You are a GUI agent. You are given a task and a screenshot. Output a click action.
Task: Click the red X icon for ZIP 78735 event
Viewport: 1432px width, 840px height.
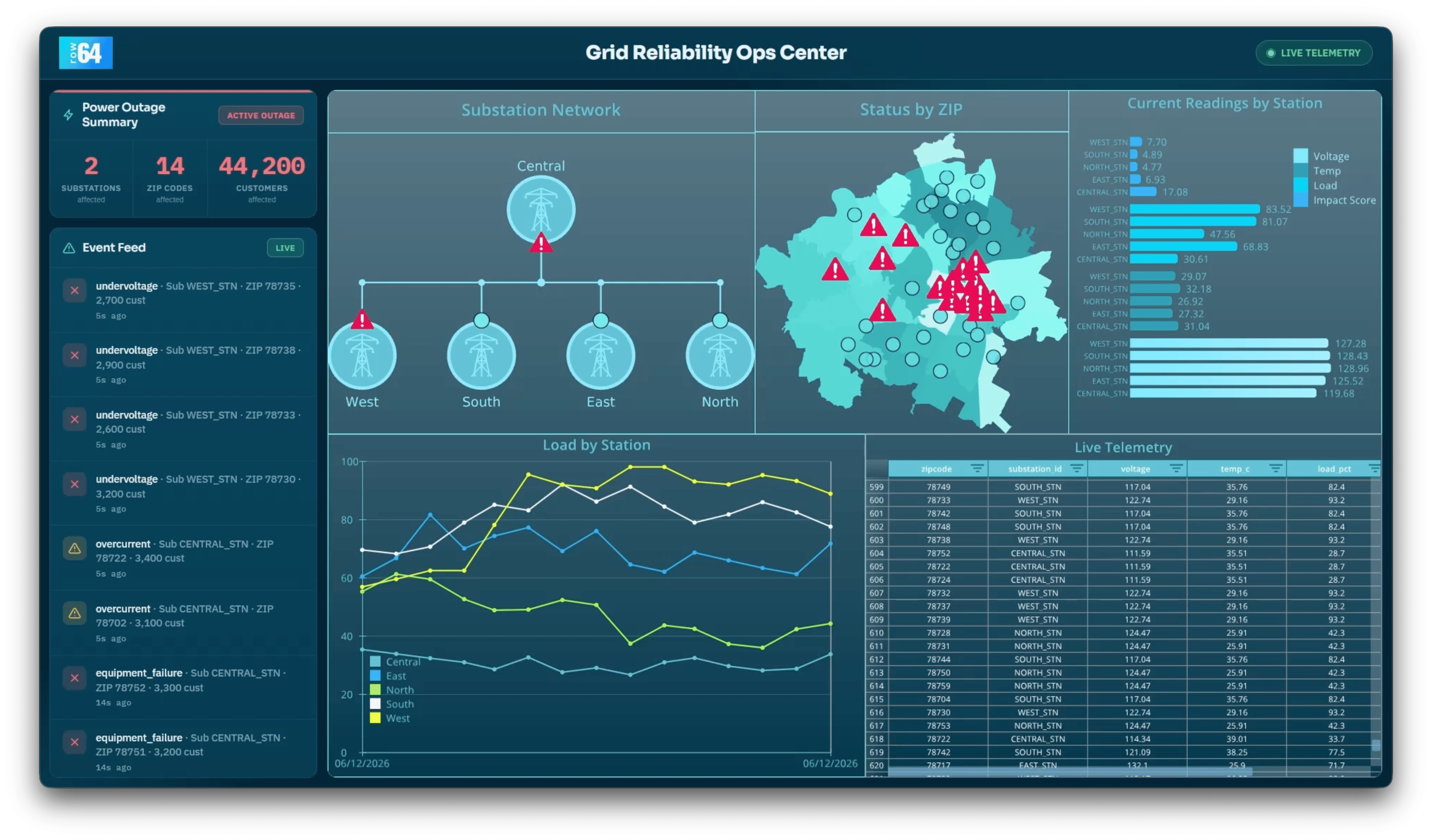[74, 291]
